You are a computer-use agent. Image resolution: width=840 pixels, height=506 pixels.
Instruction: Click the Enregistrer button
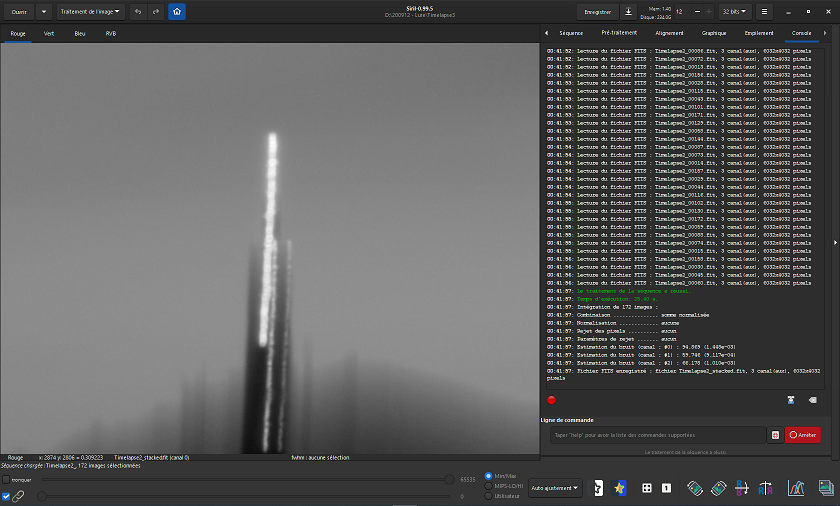click(x=597, y=11)
